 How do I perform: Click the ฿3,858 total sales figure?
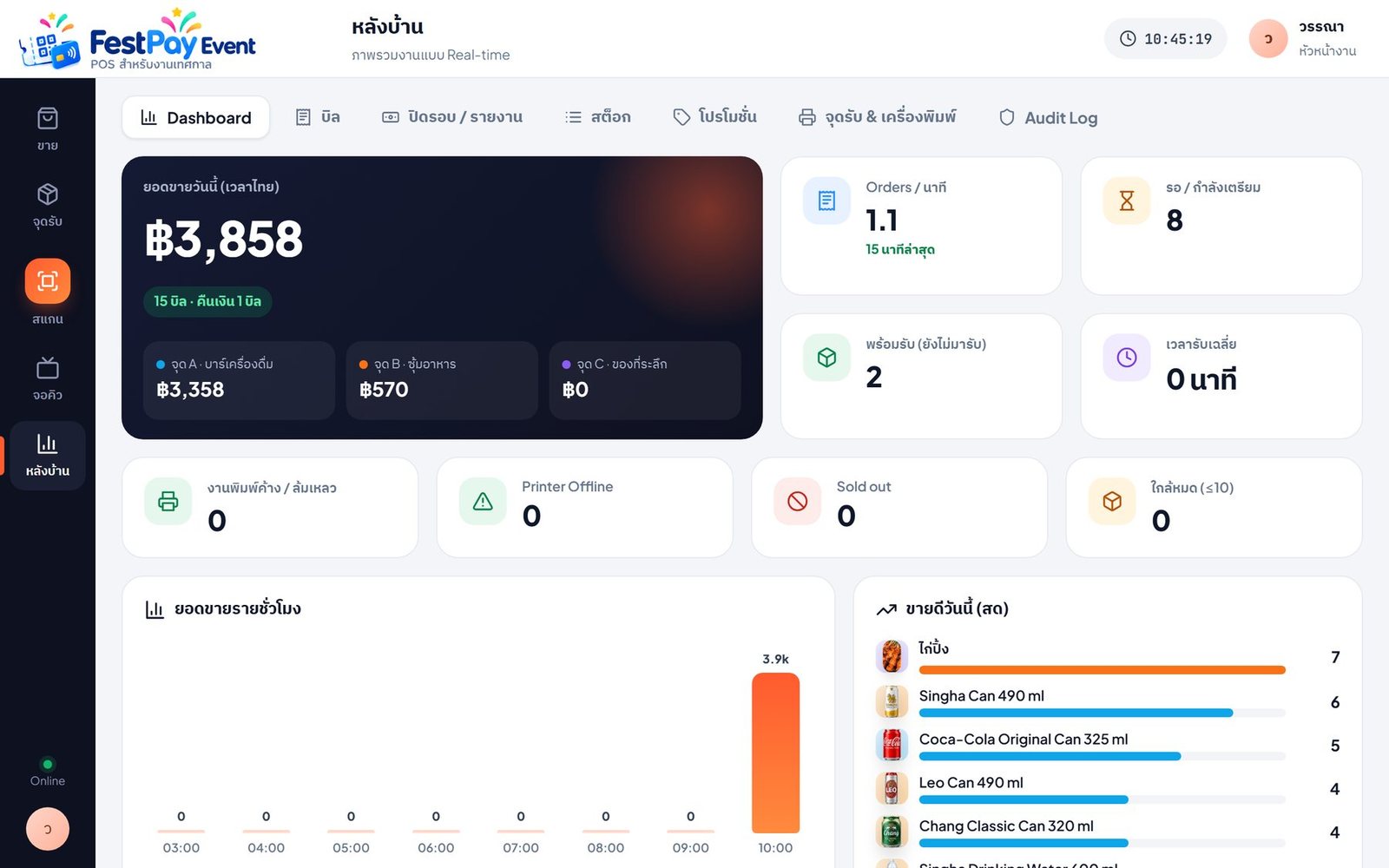[x=224, y=240]
